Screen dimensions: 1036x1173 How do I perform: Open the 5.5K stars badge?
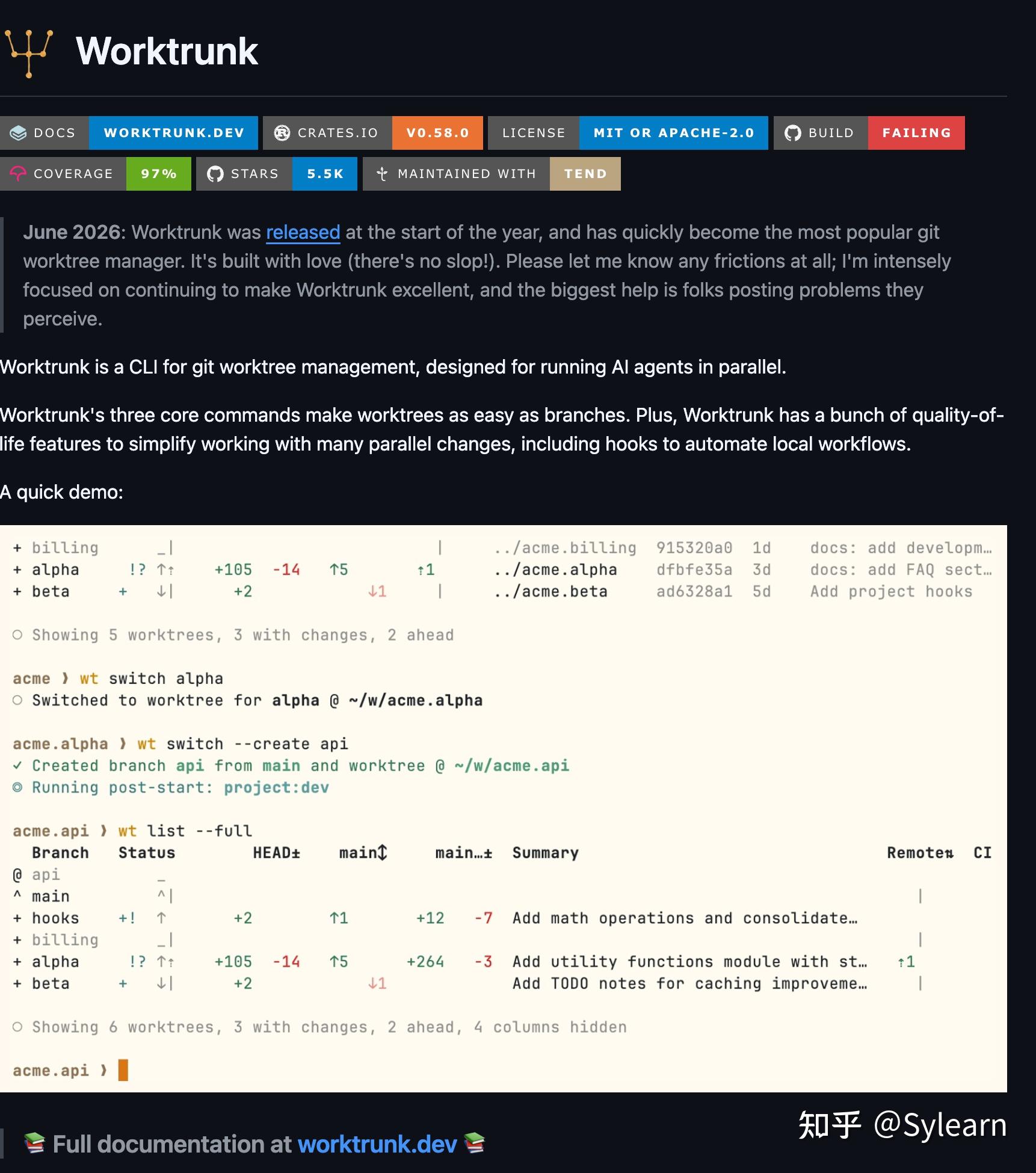(x=325, y=174)
